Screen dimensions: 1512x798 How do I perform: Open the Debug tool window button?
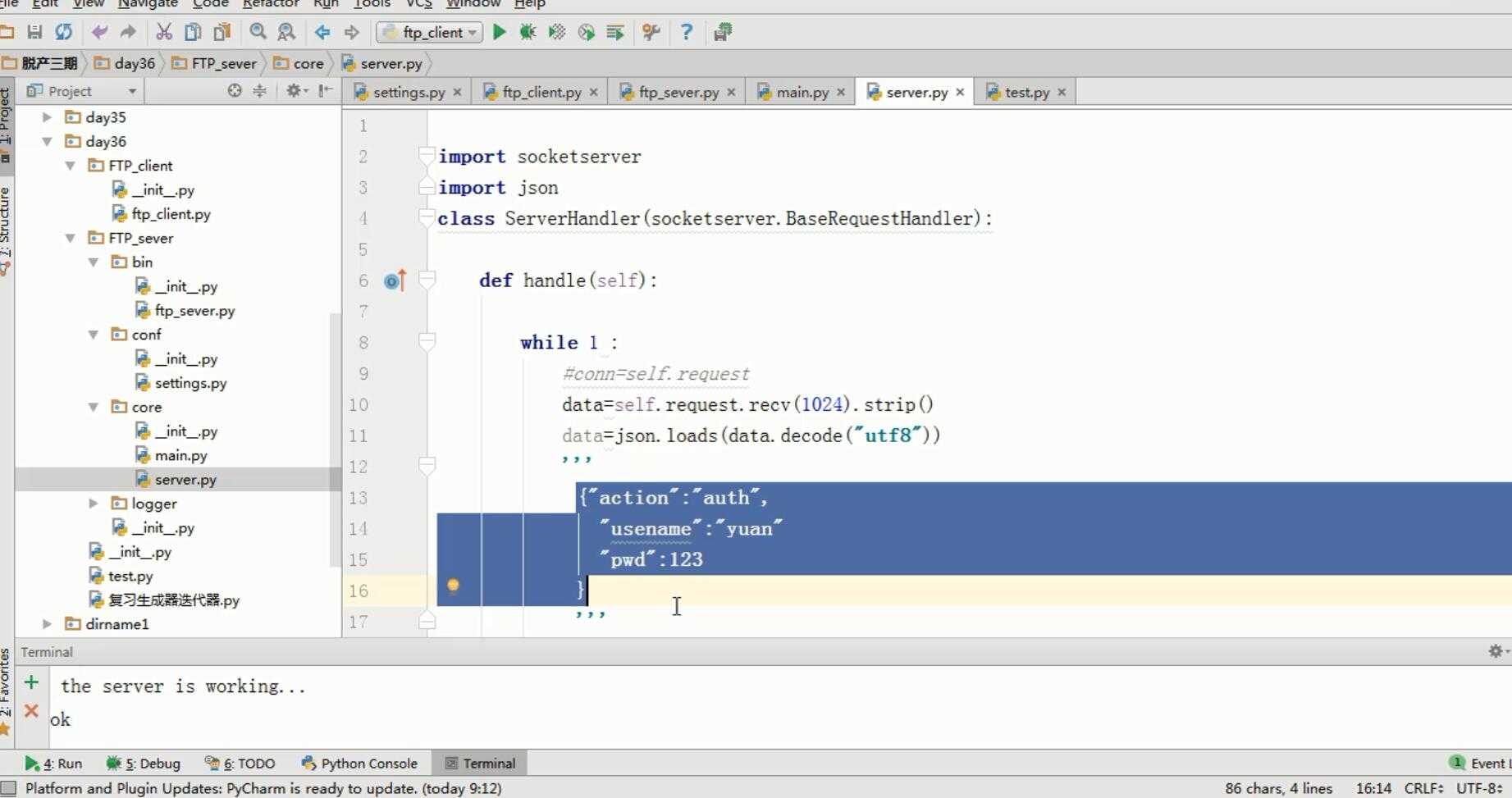pos(144,763)
